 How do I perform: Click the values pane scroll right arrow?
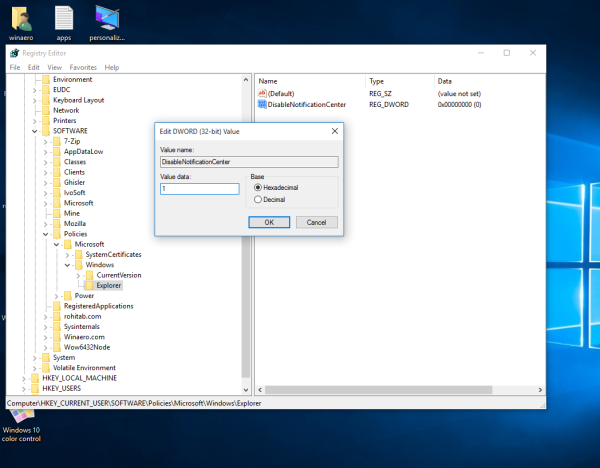pos(540,390)
